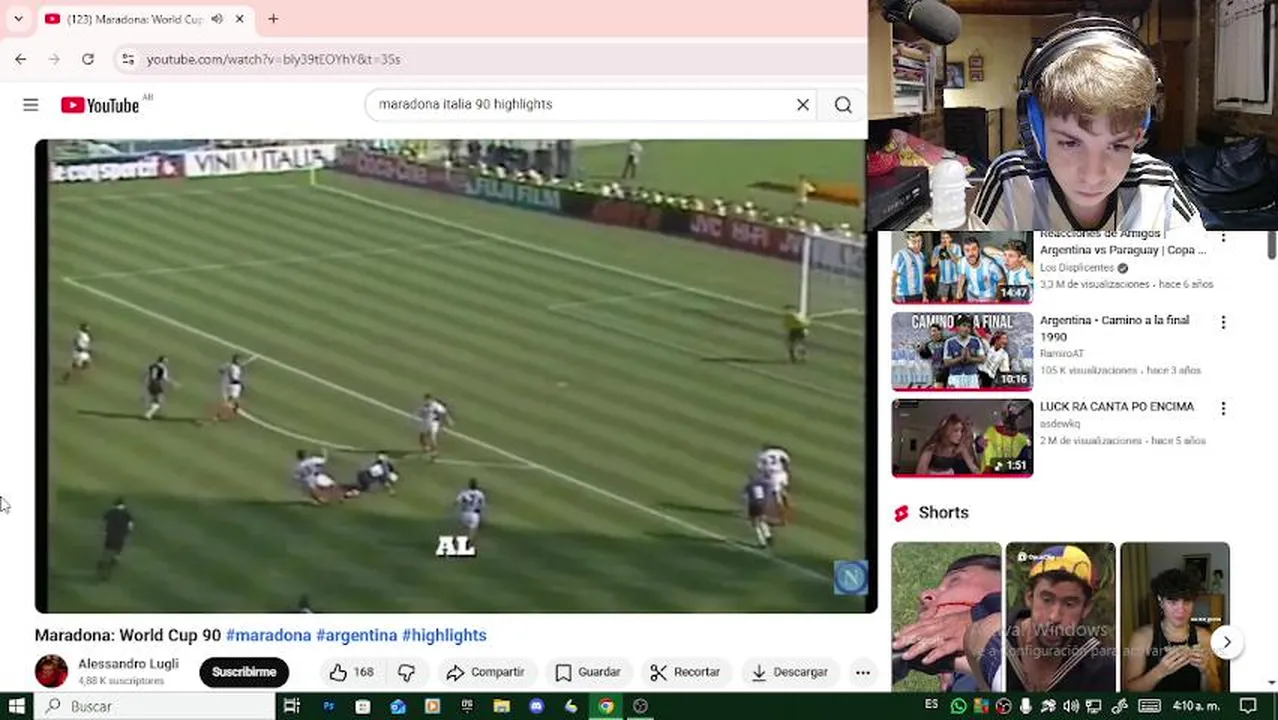The image size is (1278, 720).
Task: Close the Maradona World Cup tab
Action: click(240, 18)
